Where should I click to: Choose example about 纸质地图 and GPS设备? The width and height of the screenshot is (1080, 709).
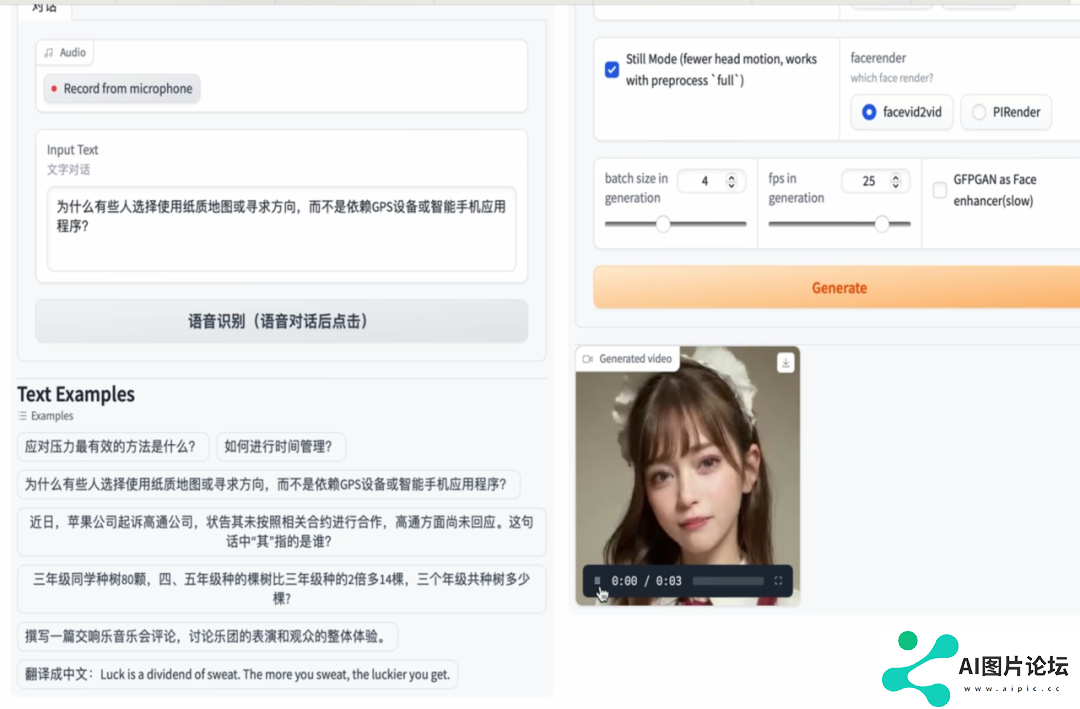coord(269,484)
